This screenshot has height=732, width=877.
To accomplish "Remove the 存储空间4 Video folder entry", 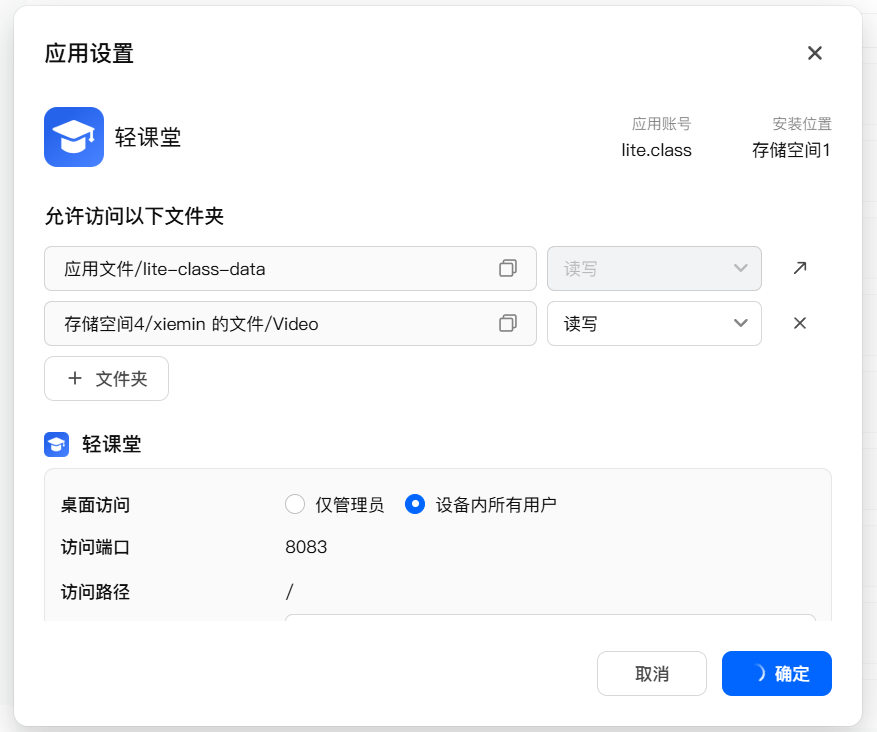I will [800, 323].
